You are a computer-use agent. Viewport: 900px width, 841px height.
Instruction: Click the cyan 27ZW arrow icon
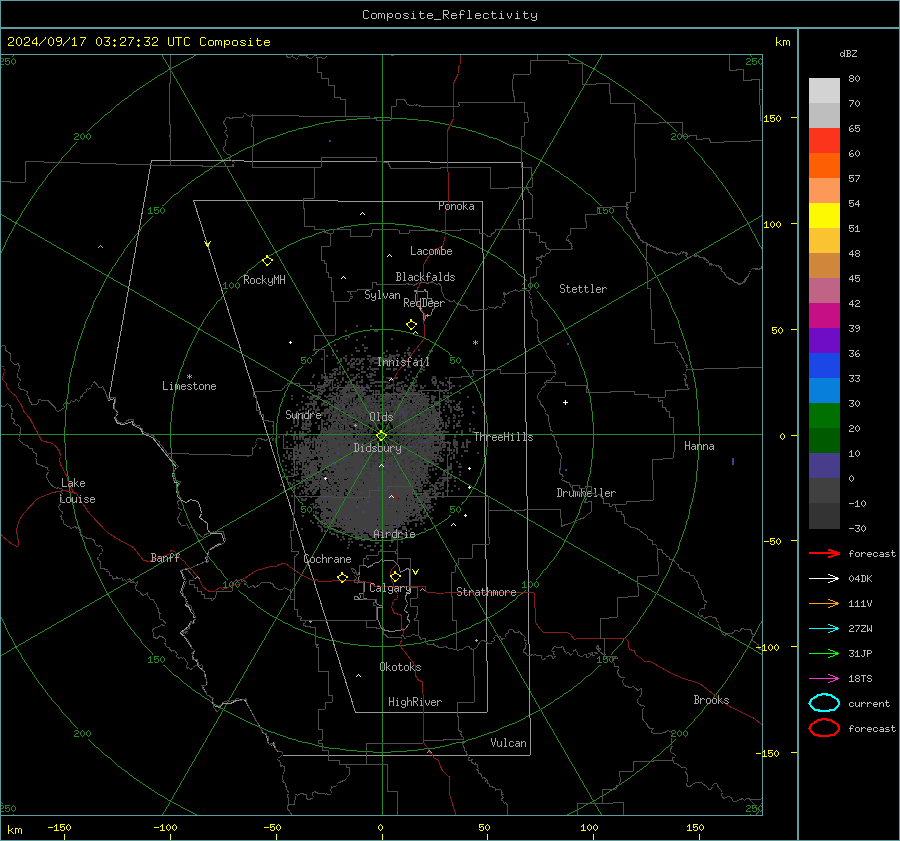(x=824, y=629)
